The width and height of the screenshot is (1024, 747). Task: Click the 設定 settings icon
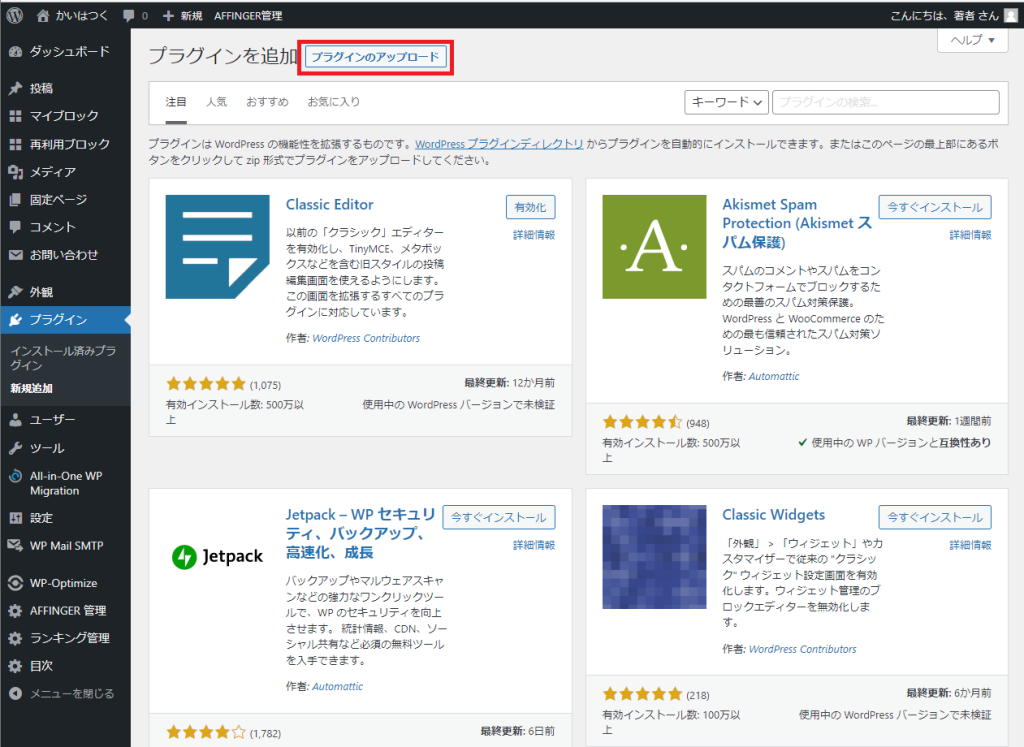[16, 518]
